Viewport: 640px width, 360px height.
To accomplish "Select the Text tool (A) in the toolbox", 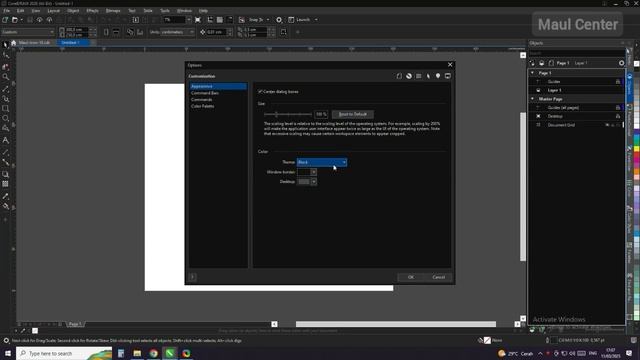I will coord(5,140).
